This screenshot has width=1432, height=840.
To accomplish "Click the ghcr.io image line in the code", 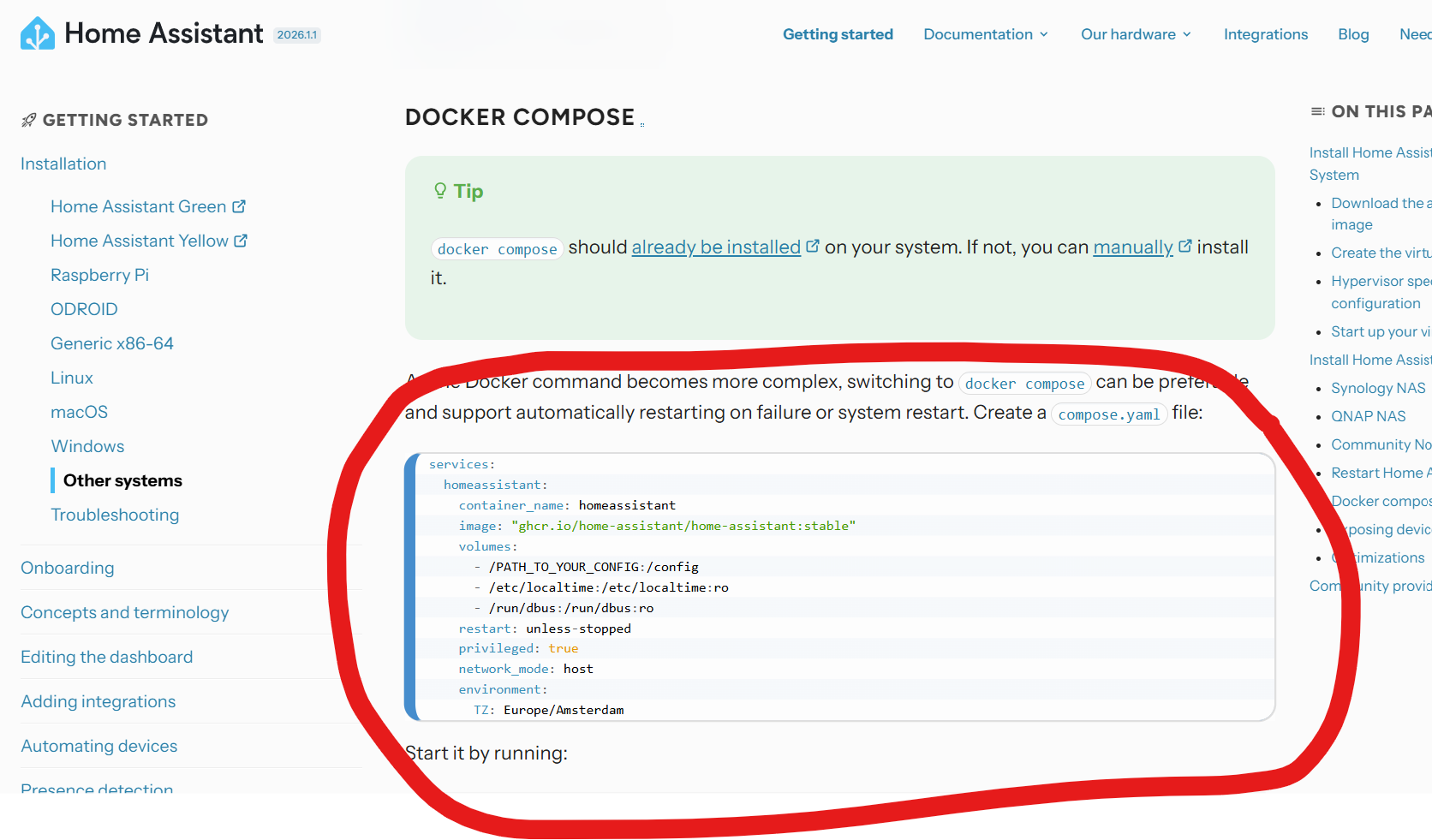I will pos(657,526).
